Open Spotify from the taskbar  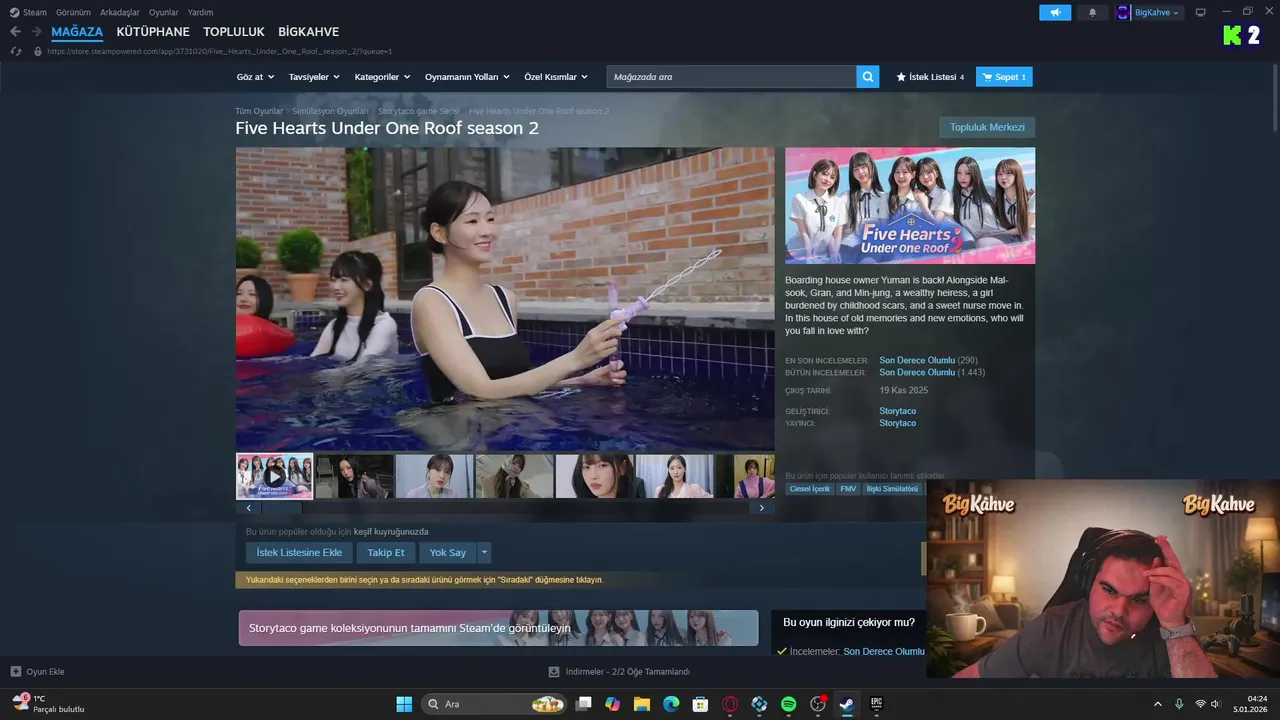tap(788, 704)
